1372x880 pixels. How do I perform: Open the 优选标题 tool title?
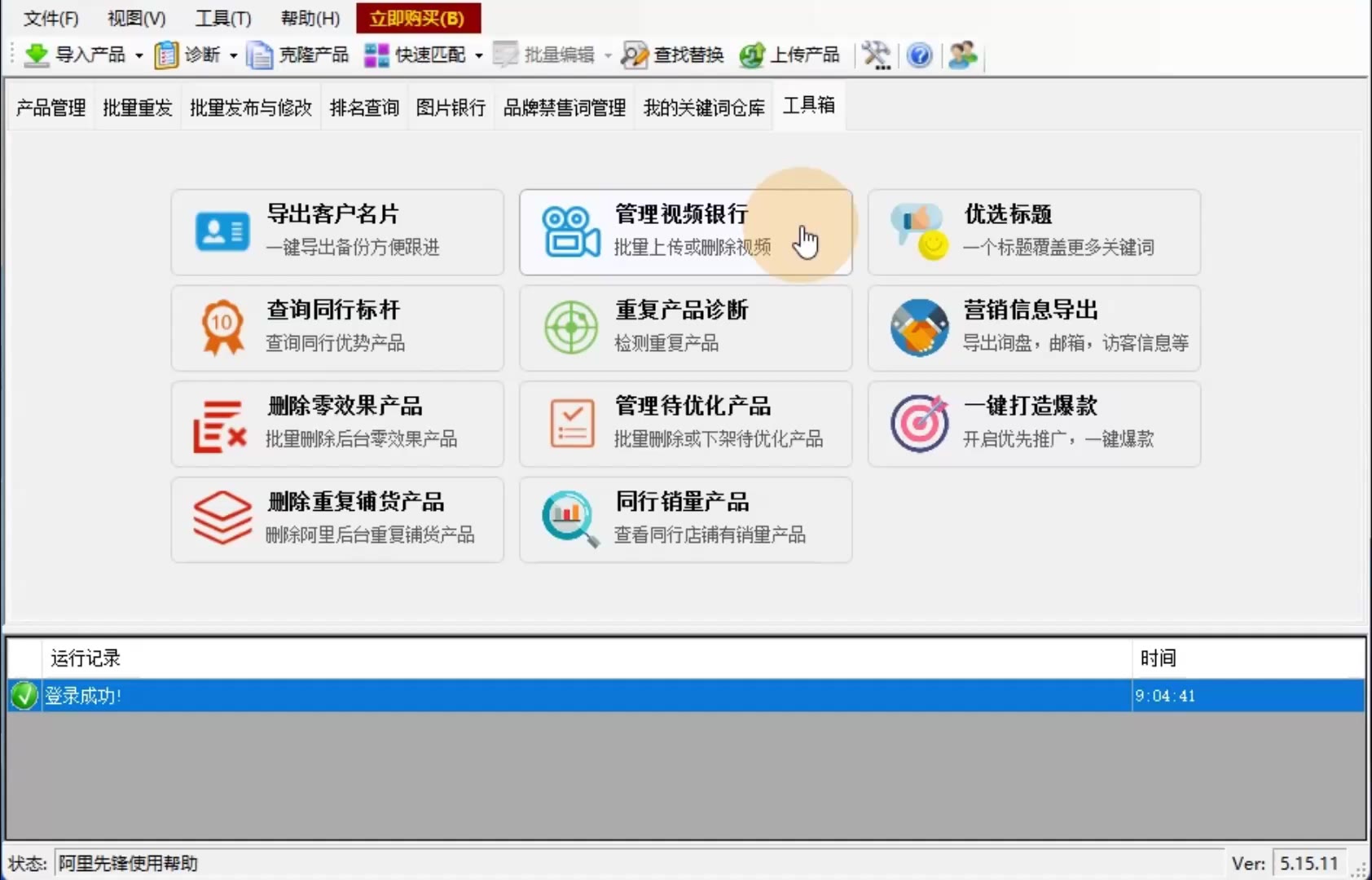[1008, 214]
